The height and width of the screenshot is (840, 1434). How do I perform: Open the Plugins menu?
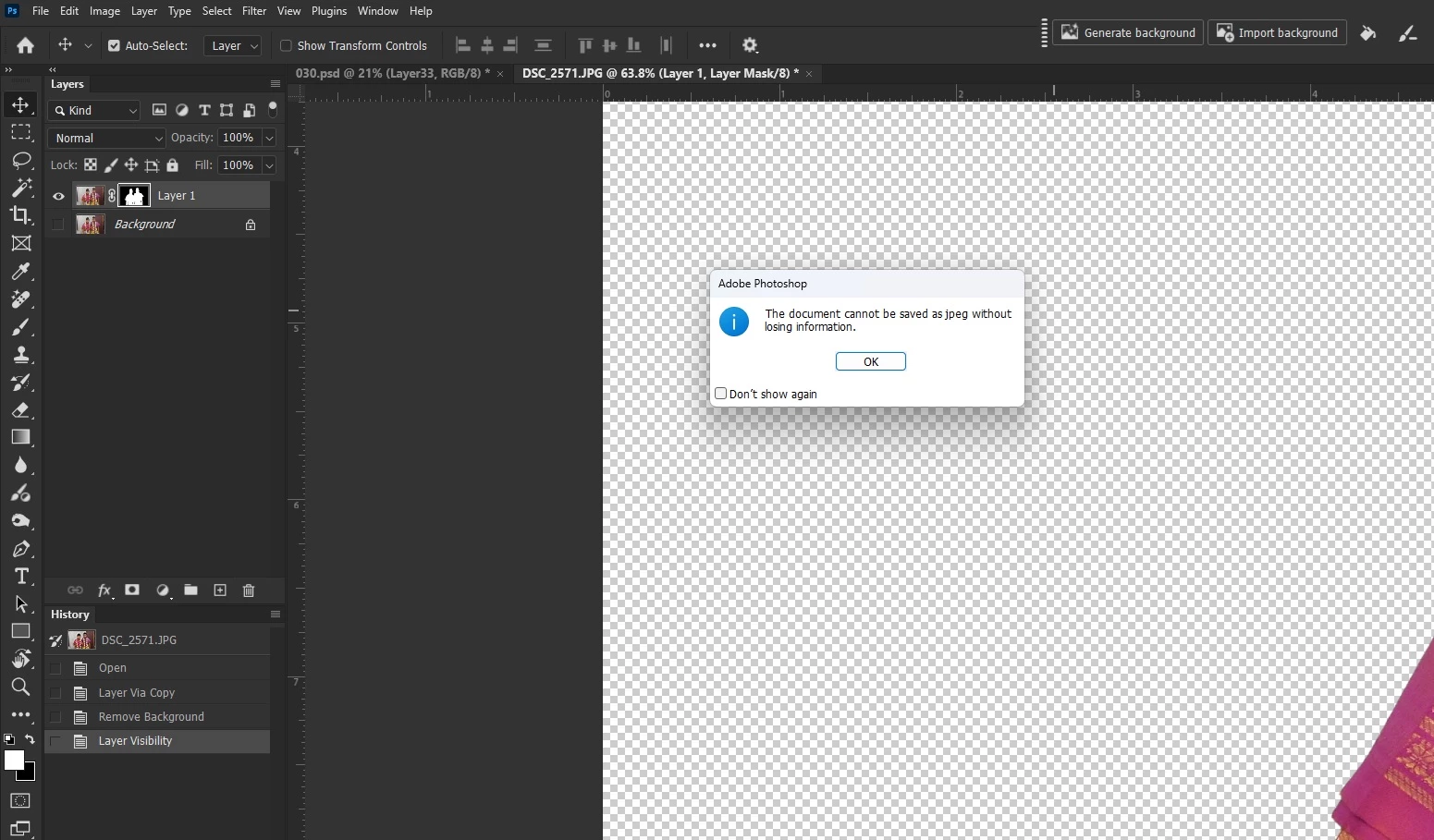[x=329, y=11]
